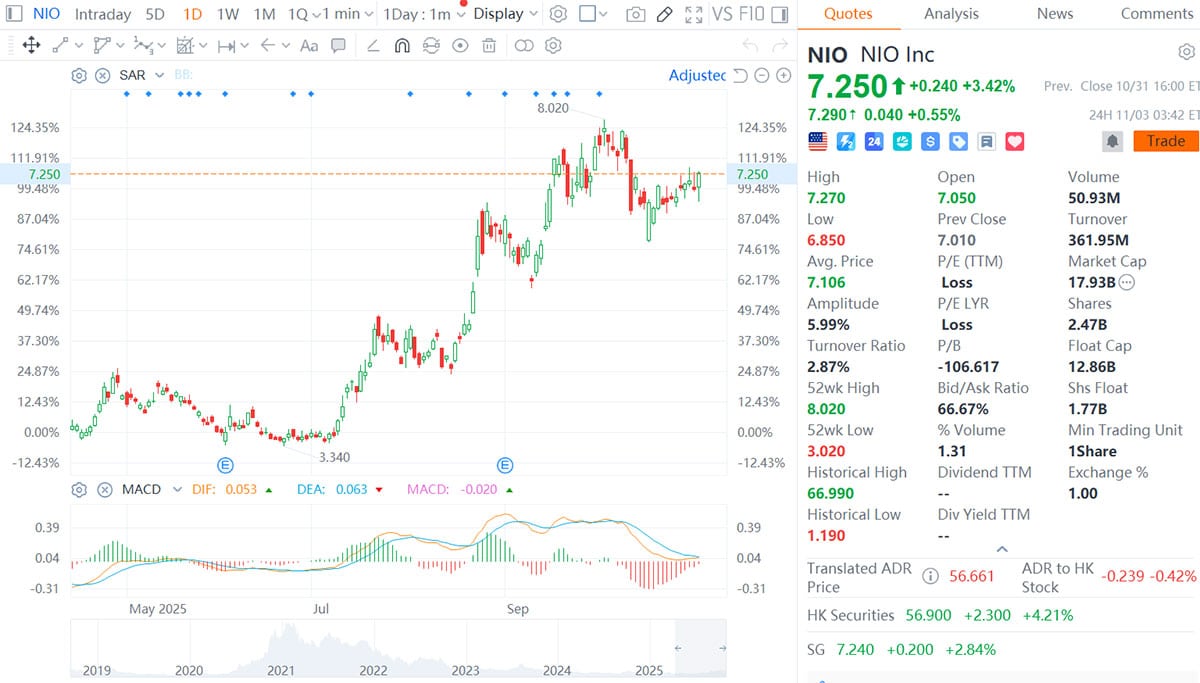Select the drawing pencil tool
The image size is (1200, 683).
(x=663, y=13)
